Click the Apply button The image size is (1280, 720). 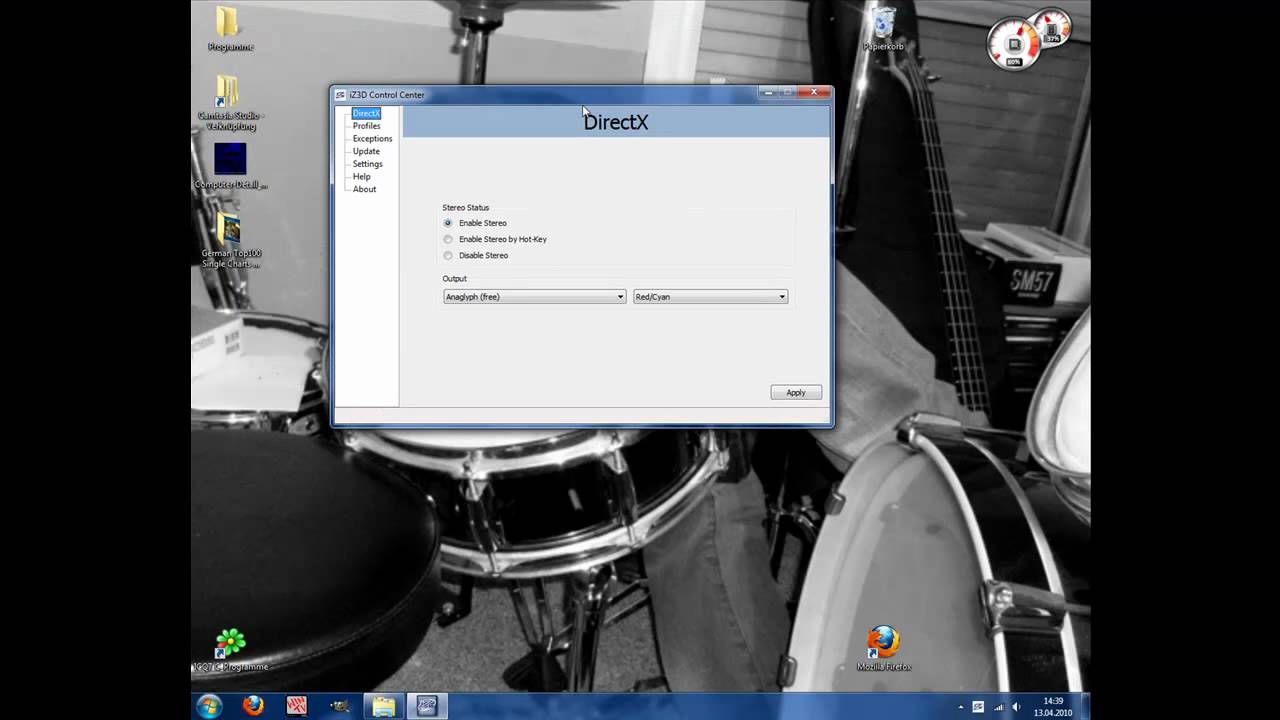pos(796,392)
